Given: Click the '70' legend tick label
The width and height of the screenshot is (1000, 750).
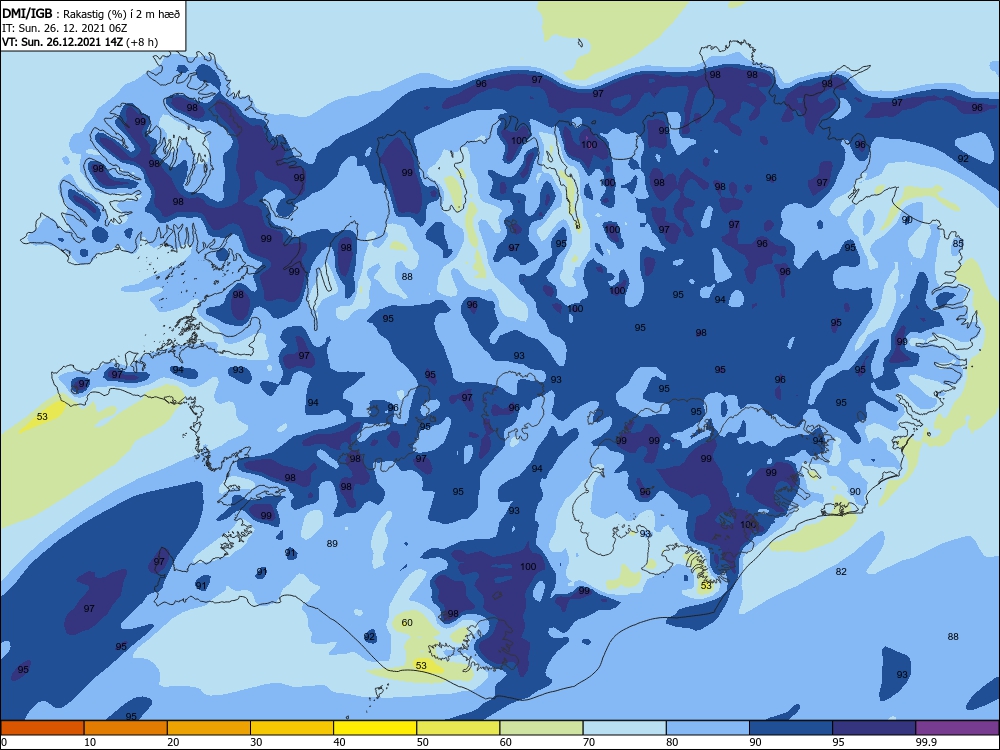Looking at the screenshot, I should coord(589,742).
